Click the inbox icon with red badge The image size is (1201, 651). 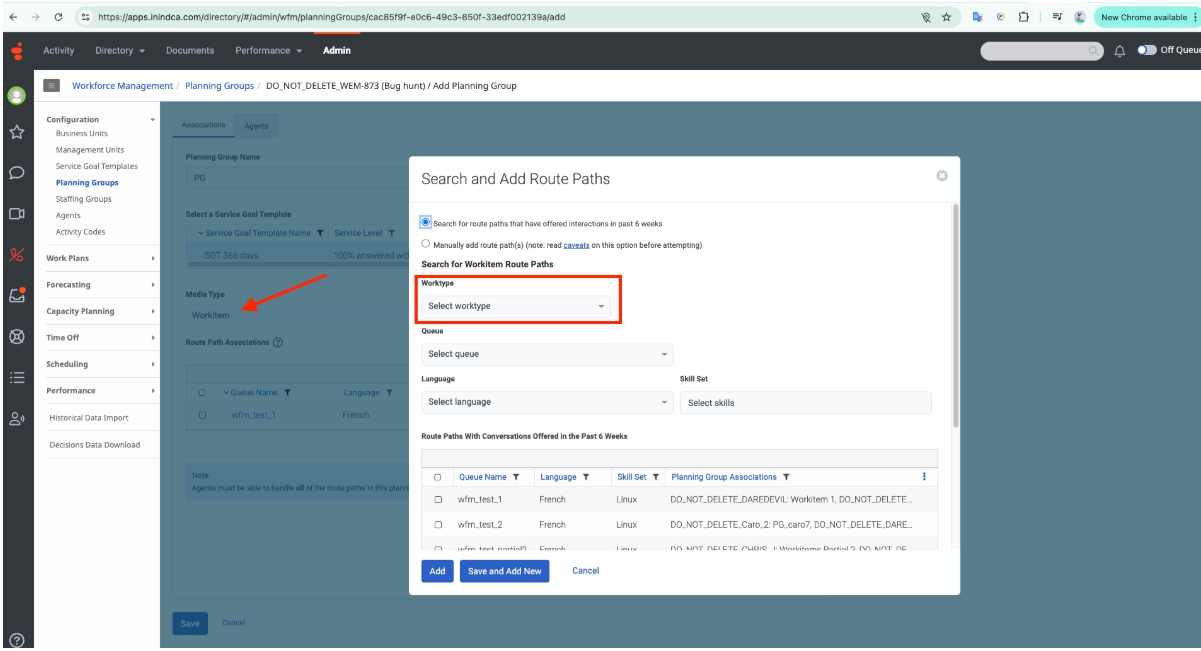16,295
